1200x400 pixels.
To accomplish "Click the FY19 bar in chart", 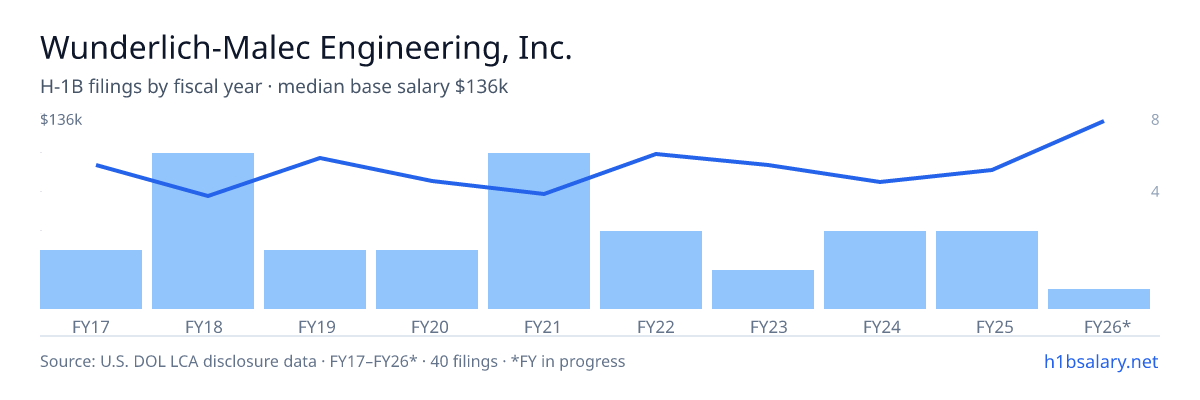I will click(x=315, y=279).
